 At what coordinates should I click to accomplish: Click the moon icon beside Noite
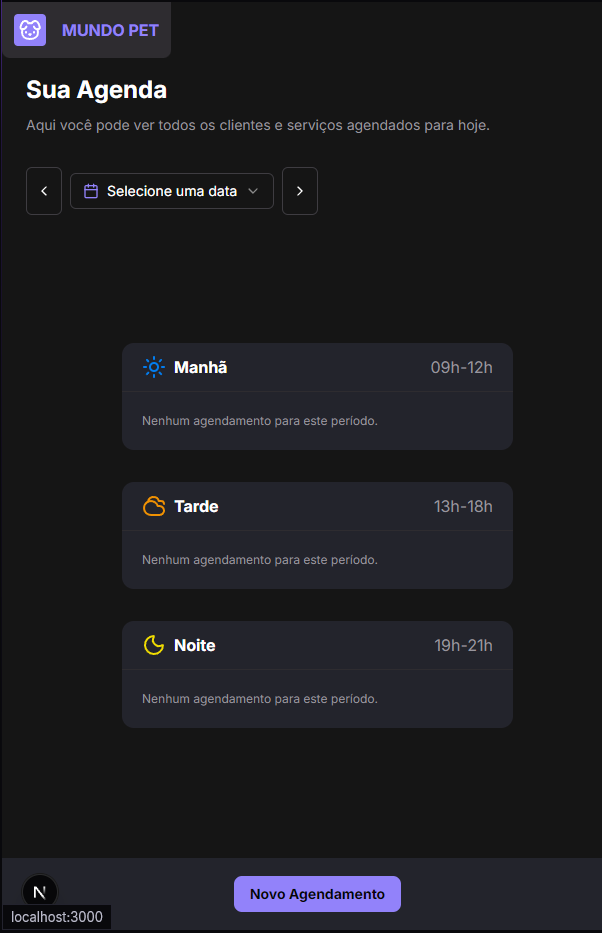coord(153,645)
